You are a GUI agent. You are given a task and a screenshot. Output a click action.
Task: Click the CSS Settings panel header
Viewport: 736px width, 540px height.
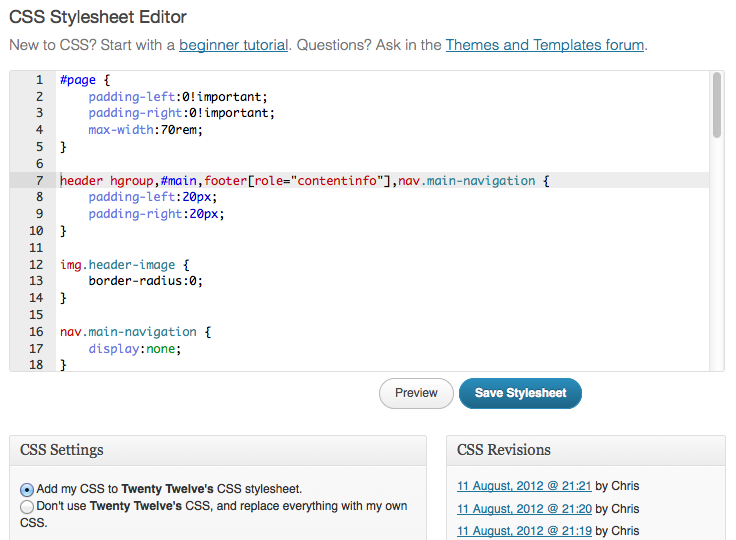[217, 450]
